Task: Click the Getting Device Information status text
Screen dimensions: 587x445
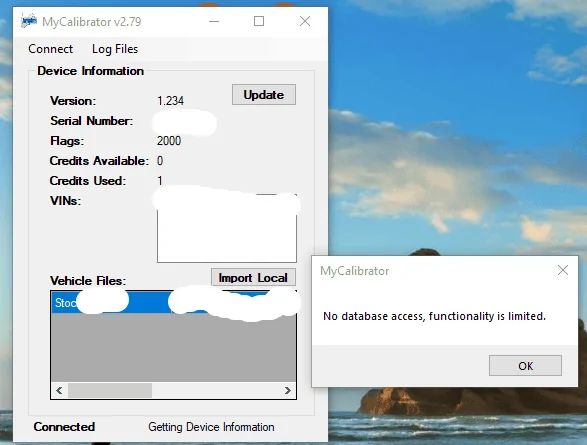Action: (211, 427)
